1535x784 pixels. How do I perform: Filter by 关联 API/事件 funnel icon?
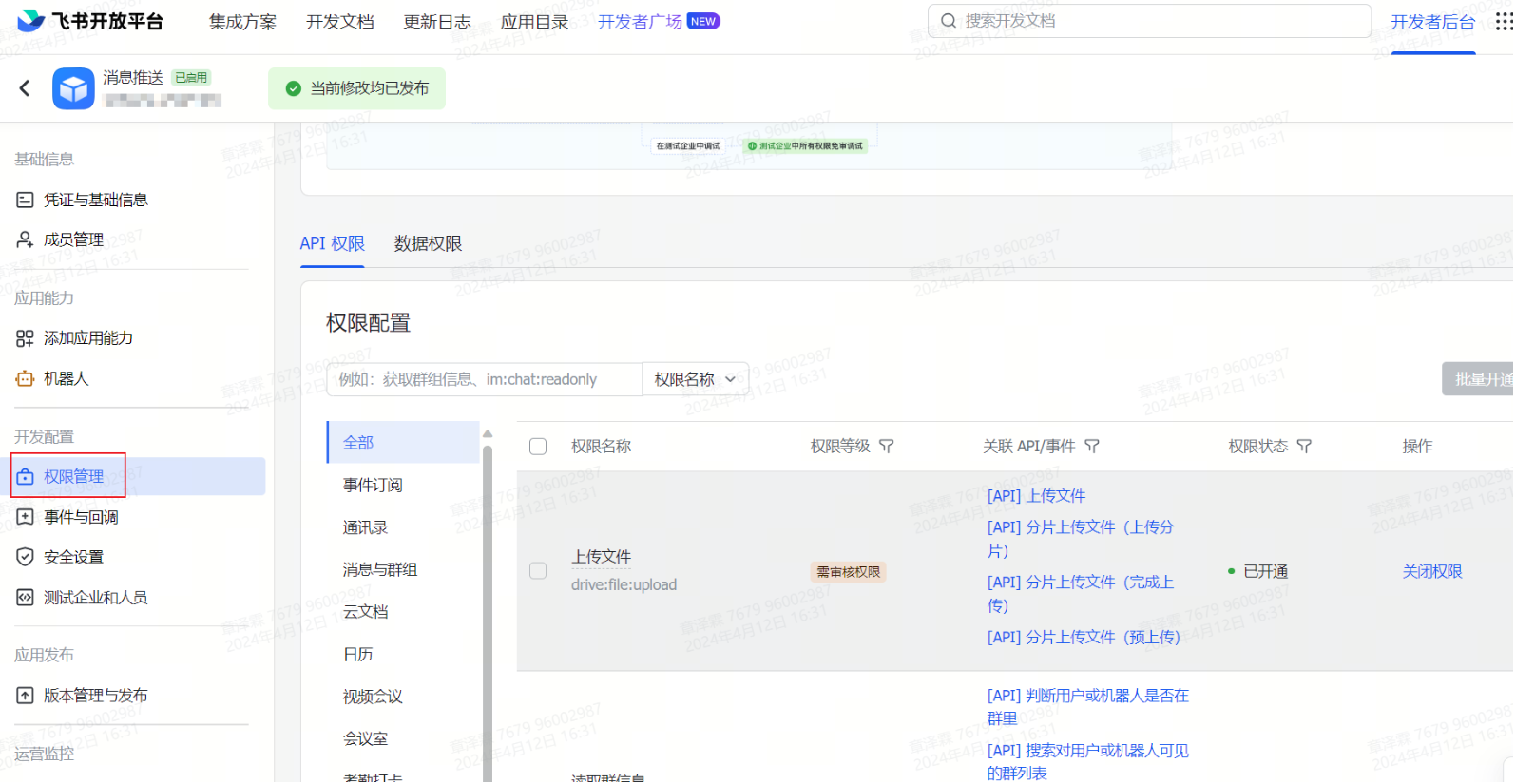click(1091, 446)
